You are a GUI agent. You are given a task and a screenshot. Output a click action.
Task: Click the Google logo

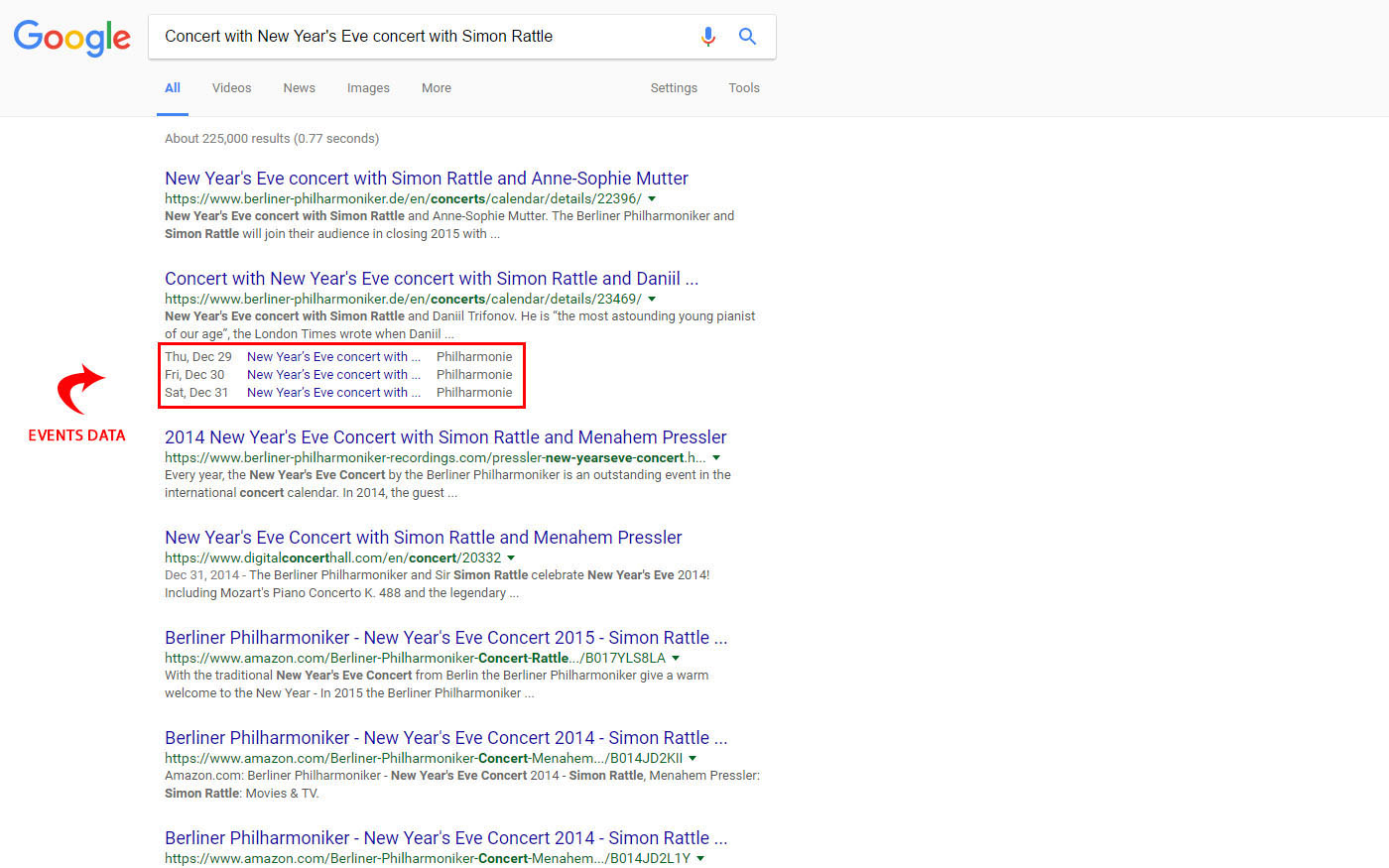point(71,38)
